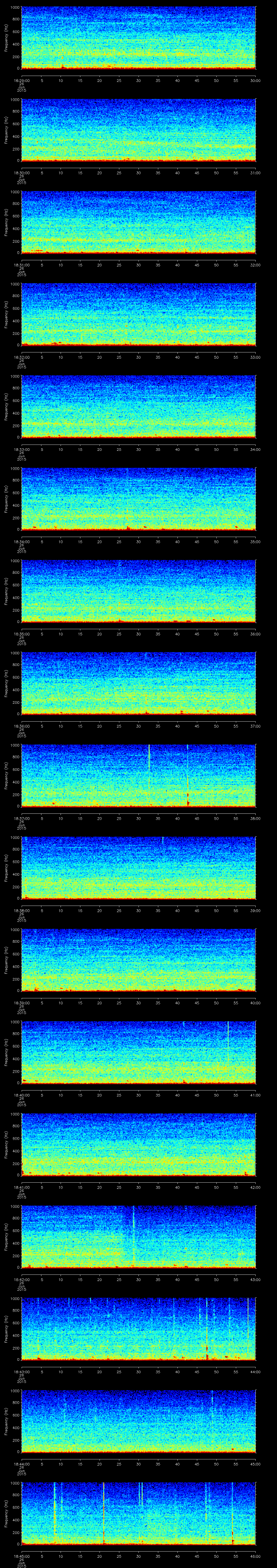Click the 18:42:00 timestamp
The image size is (277, 1568).
click(x=22, y=1279)
